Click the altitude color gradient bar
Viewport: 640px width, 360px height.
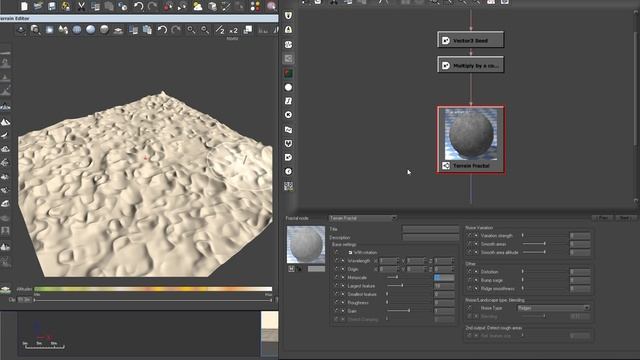tap(153, 289)
